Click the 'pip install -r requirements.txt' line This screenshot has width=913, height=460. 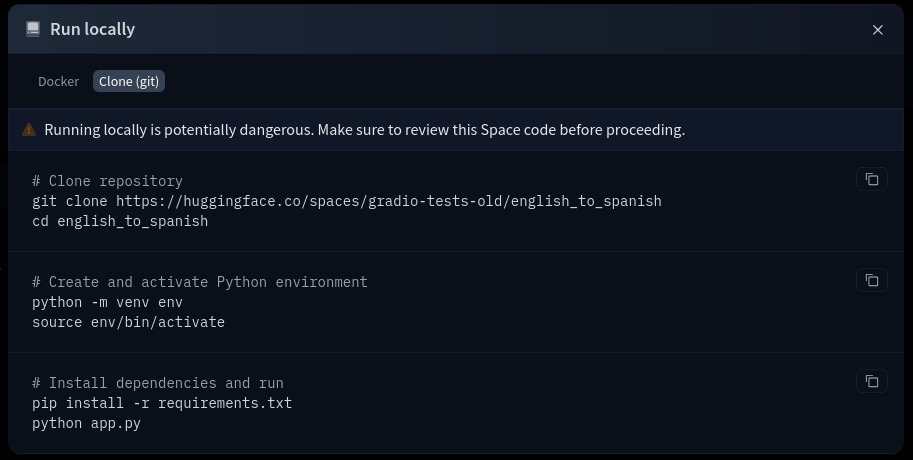(162, 403)
